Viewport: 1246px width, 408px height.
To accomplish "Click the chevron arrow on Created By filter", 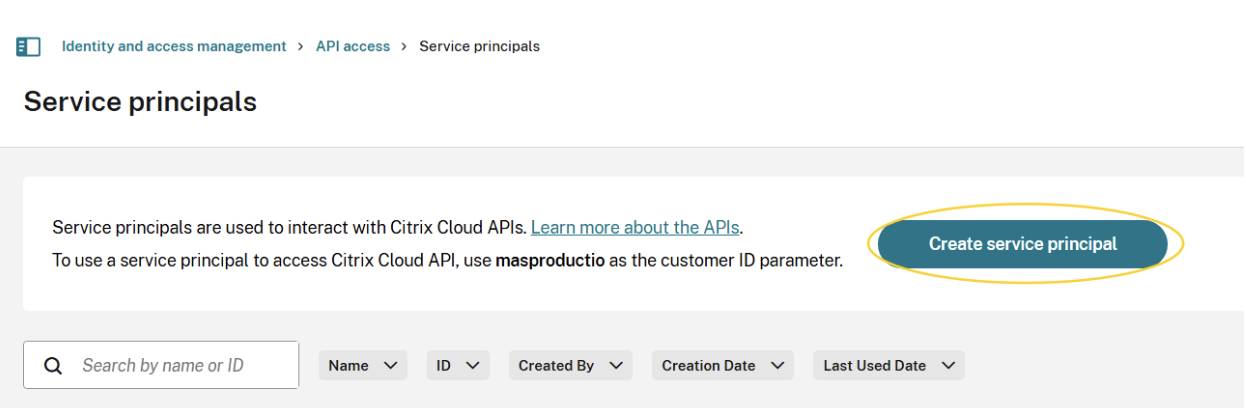I will pyautogui.click(x=614, y=366).
